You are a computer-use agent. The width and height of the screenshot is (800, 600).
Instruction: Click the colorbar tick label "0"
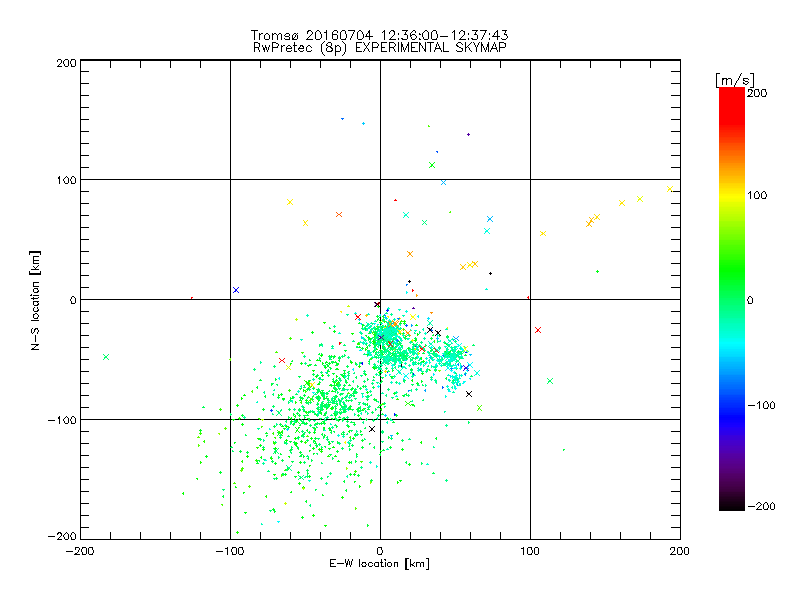pyautogui.click(x=750, y=300)
